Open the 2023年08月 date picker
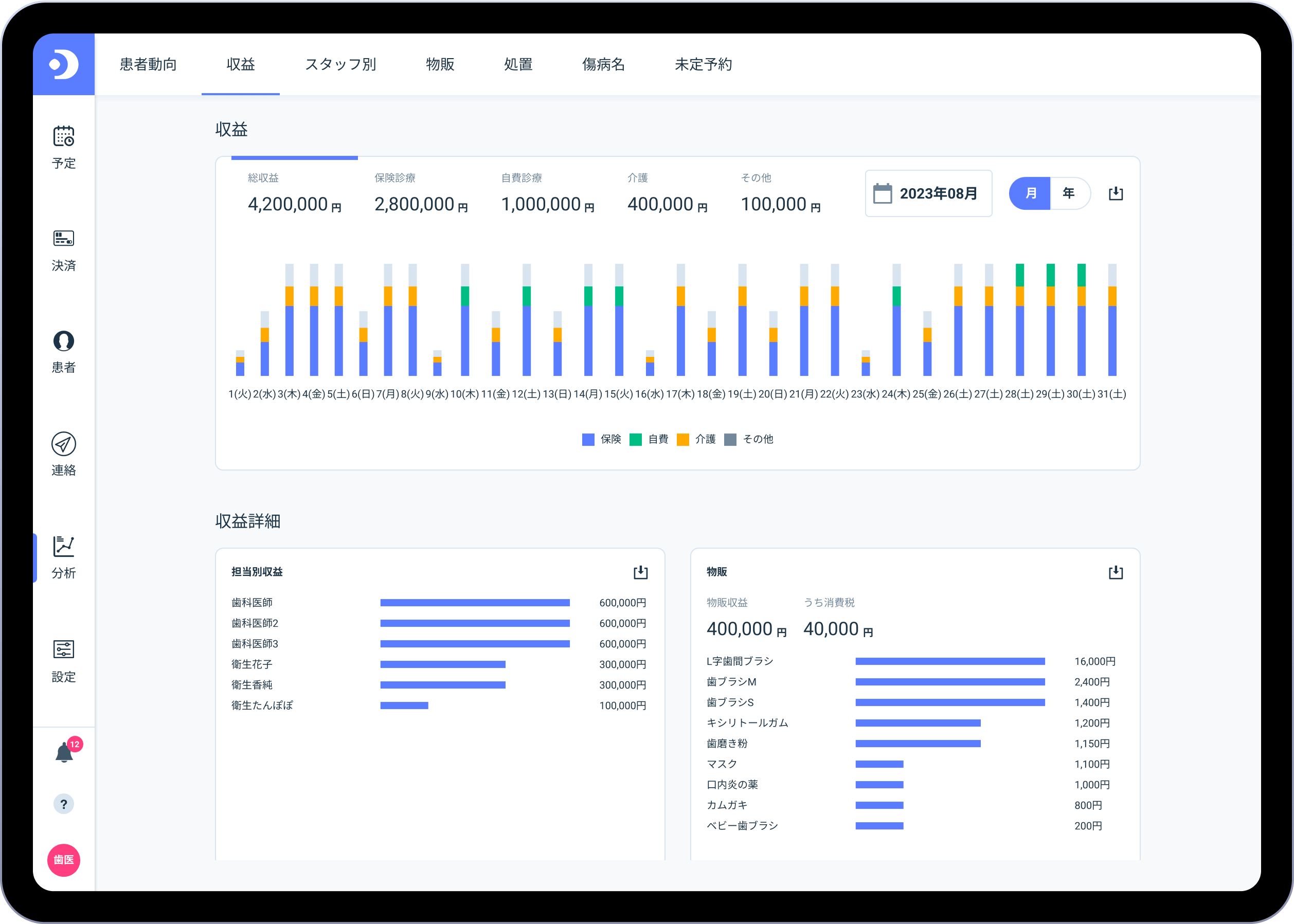The width and height of the screenshot is (1294, 924). coord(928,193)
